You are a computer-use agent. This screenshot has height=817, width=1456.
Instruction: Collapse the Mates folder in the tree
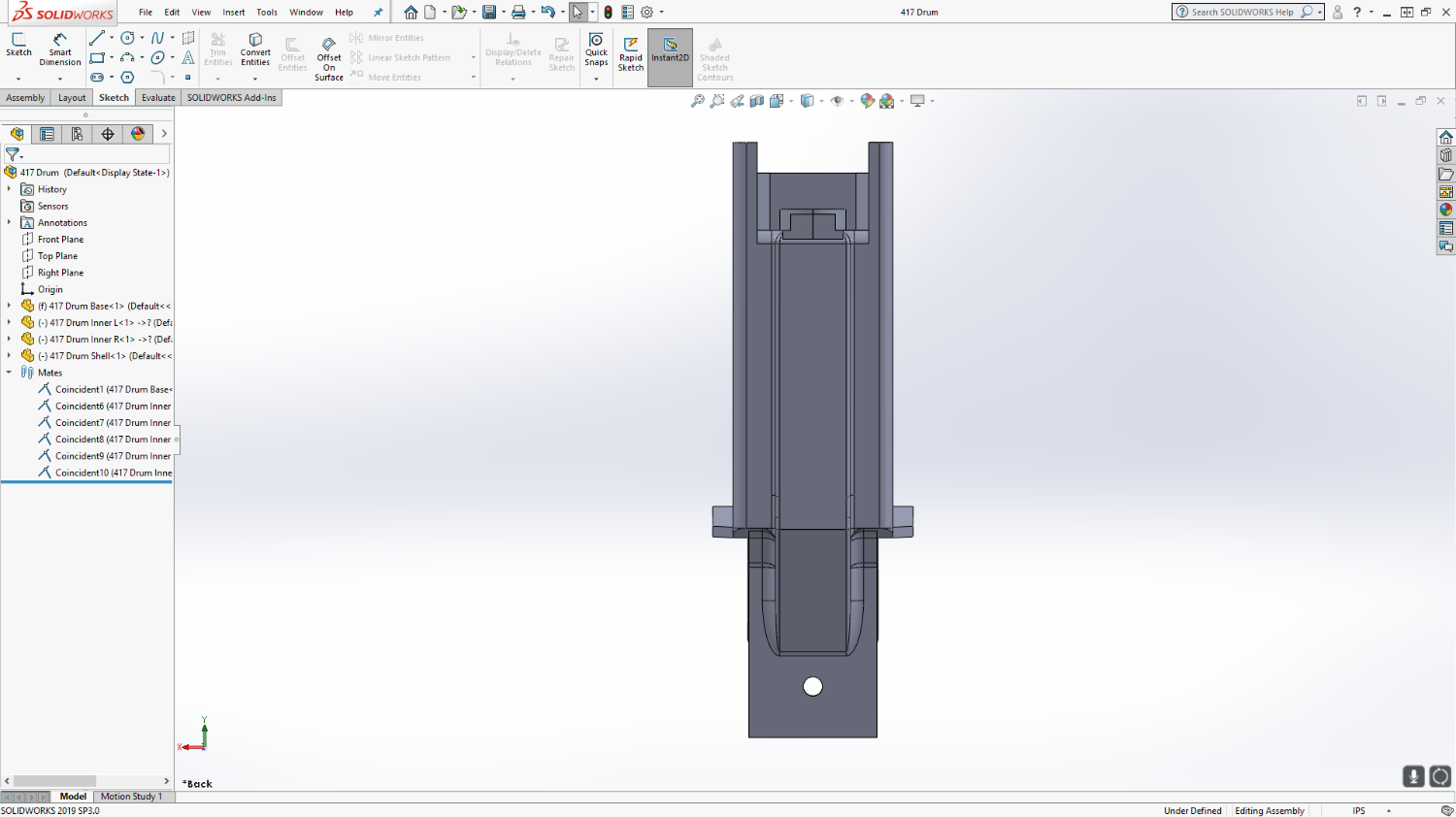(10, 373)
